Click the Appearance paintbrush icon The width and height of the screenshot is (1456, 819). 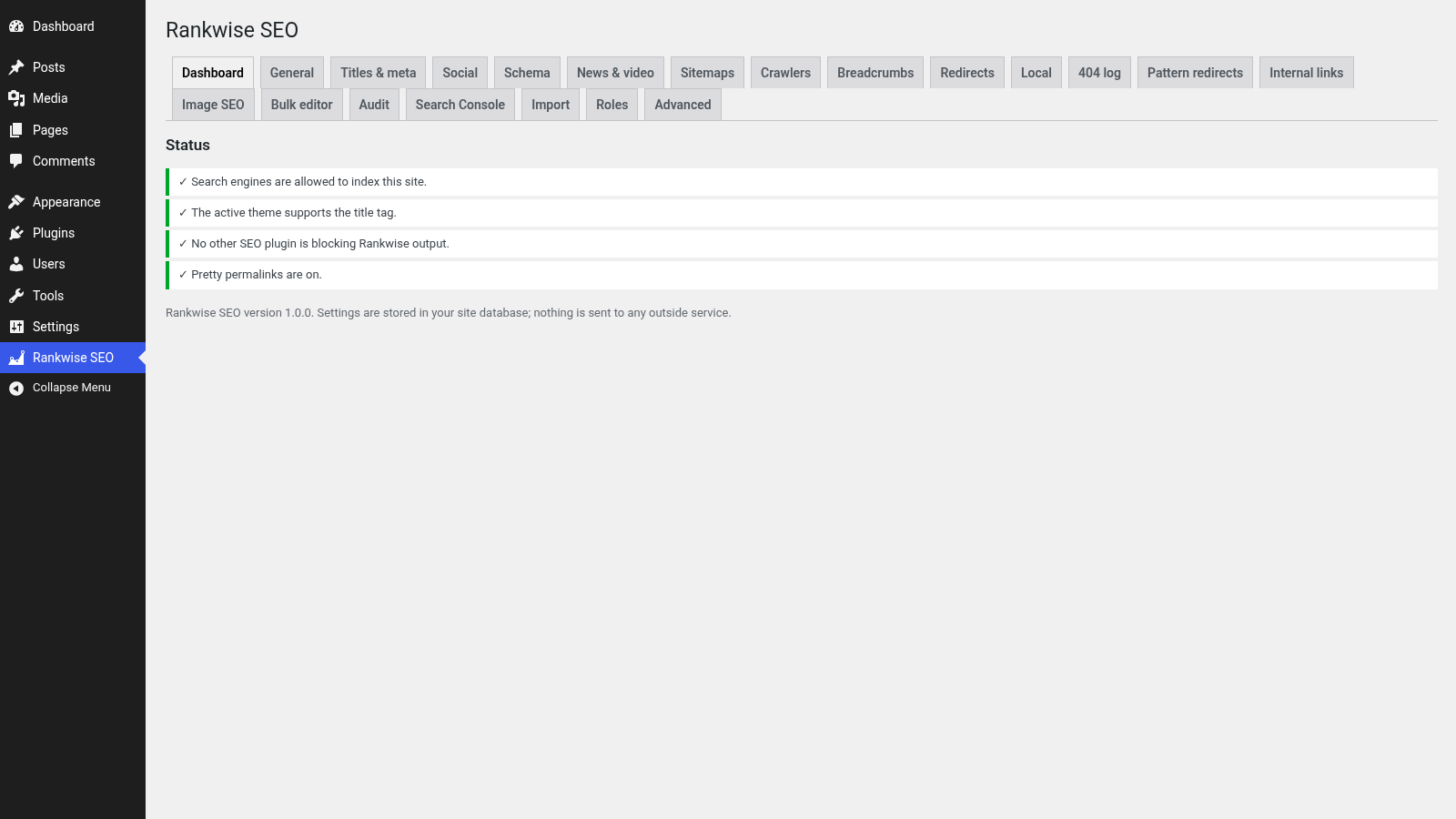tap(16, 202)
